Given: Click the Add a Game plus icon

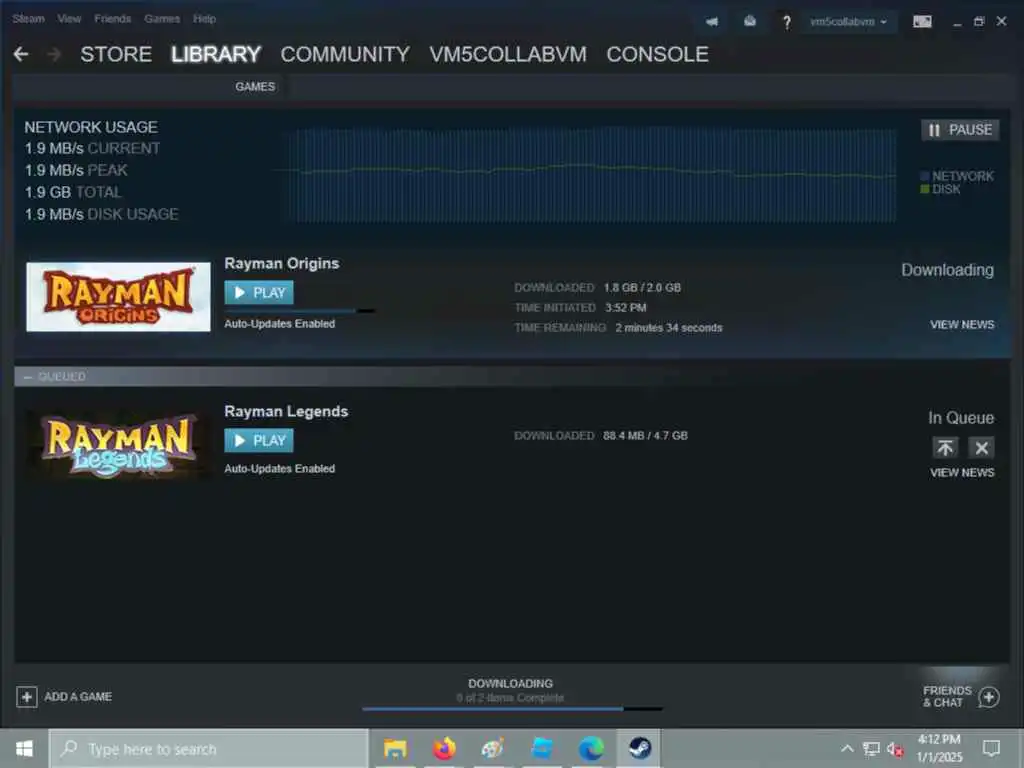Looking at the screenshot, I should coord(27,697).
